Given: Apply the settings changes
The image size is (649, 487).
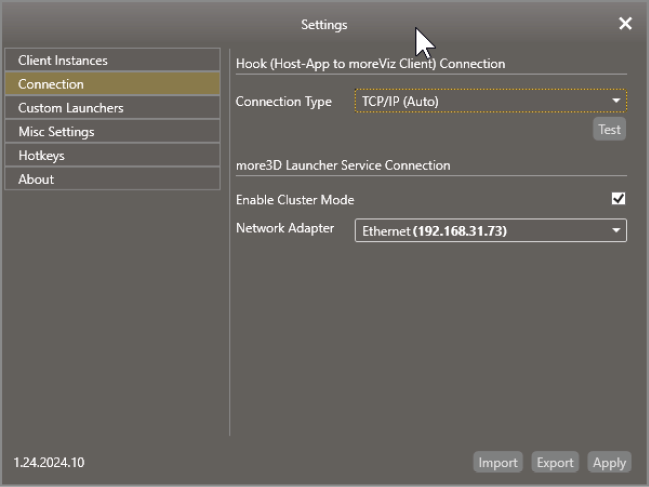Looking at the screenshot, I should (x=609, y=462).
